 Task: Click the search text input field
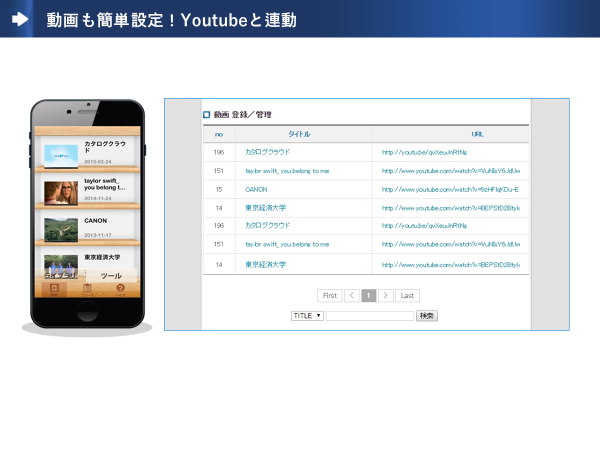point(369,316)
